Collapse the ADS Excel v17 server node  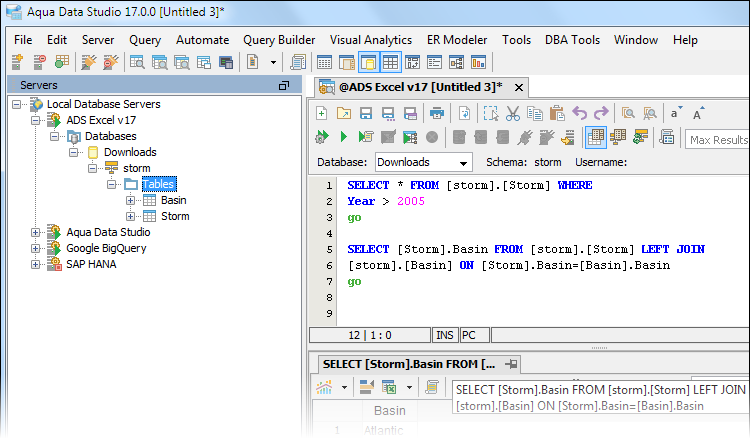pos(35,120)
